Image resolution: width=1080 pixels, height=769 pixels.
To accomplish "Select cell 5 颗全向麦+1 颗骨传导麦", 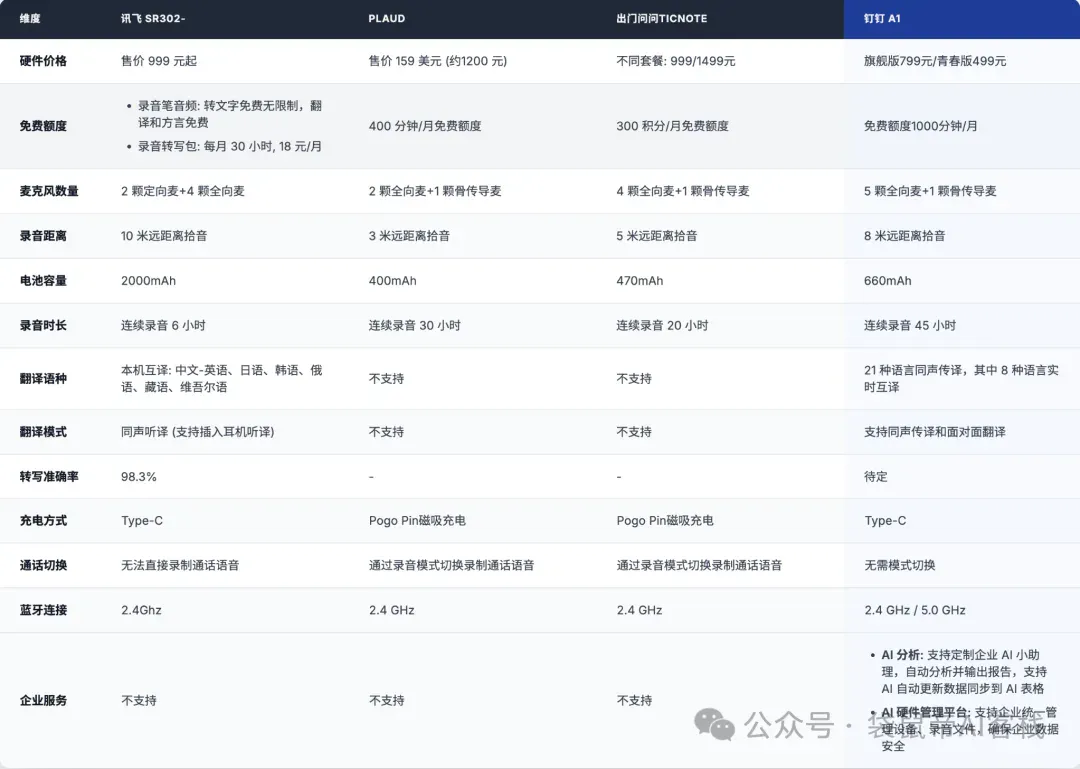I will pos(930,191).
